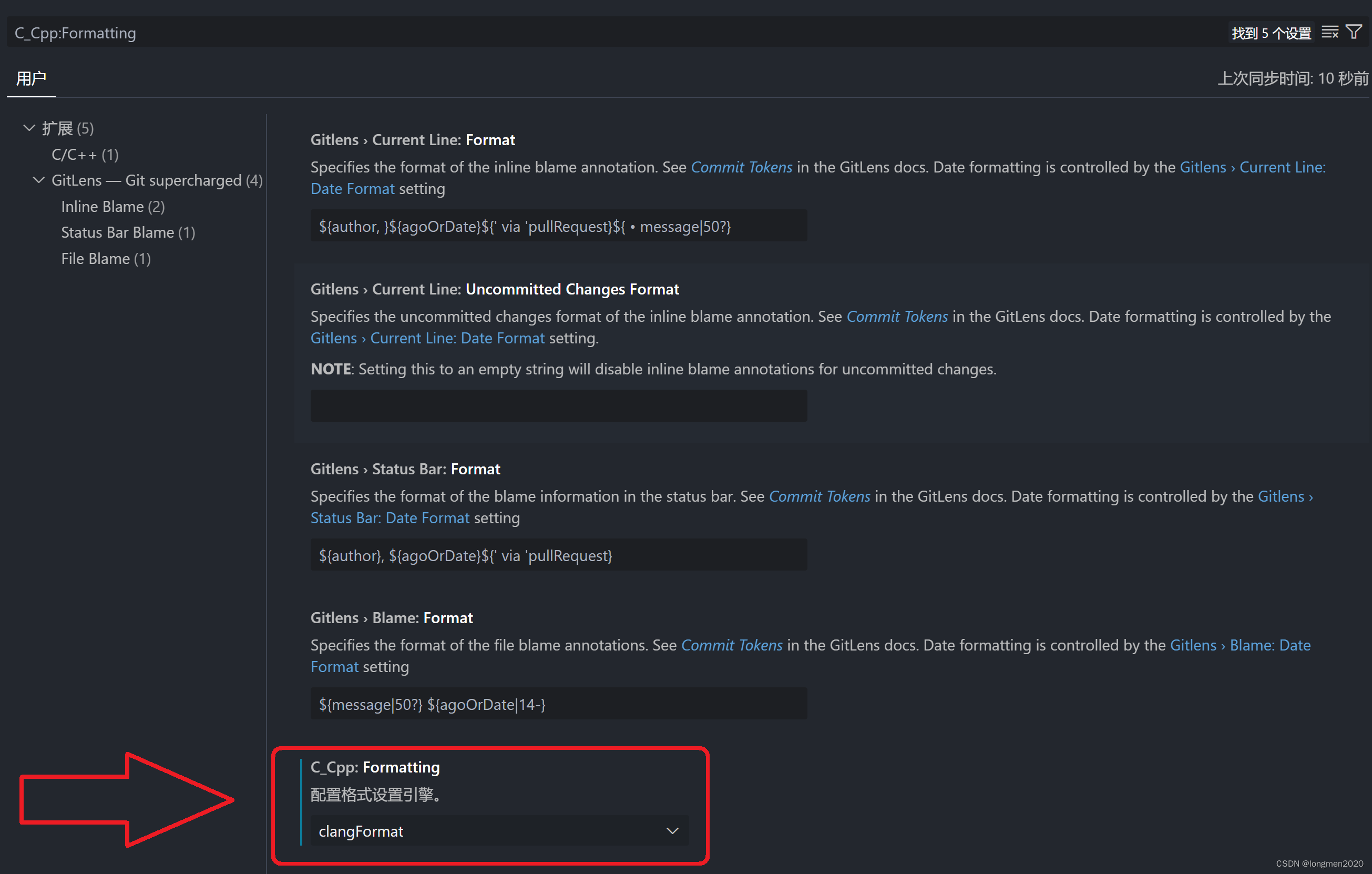1372x874 pixels.
Task: Click the empty Uncommitted Changes Format field
Action: 558,405
